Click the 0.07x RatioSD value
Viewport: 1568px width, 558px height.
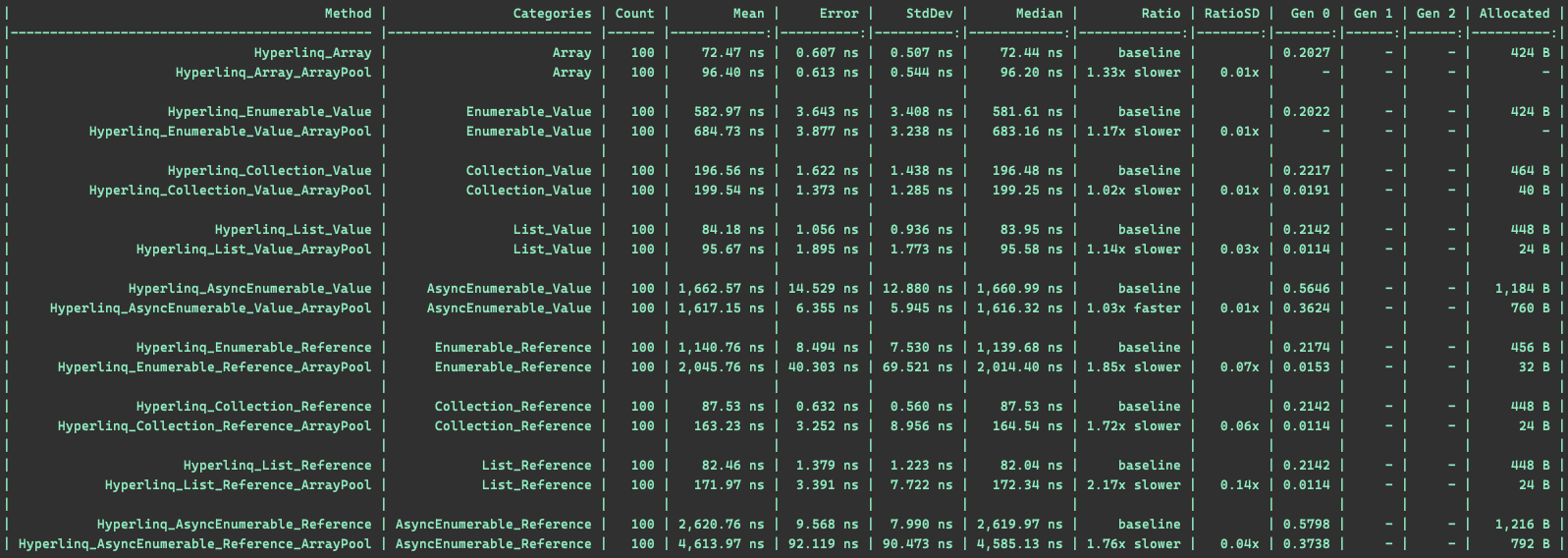pyautogui.click(x=1240, y=367)
